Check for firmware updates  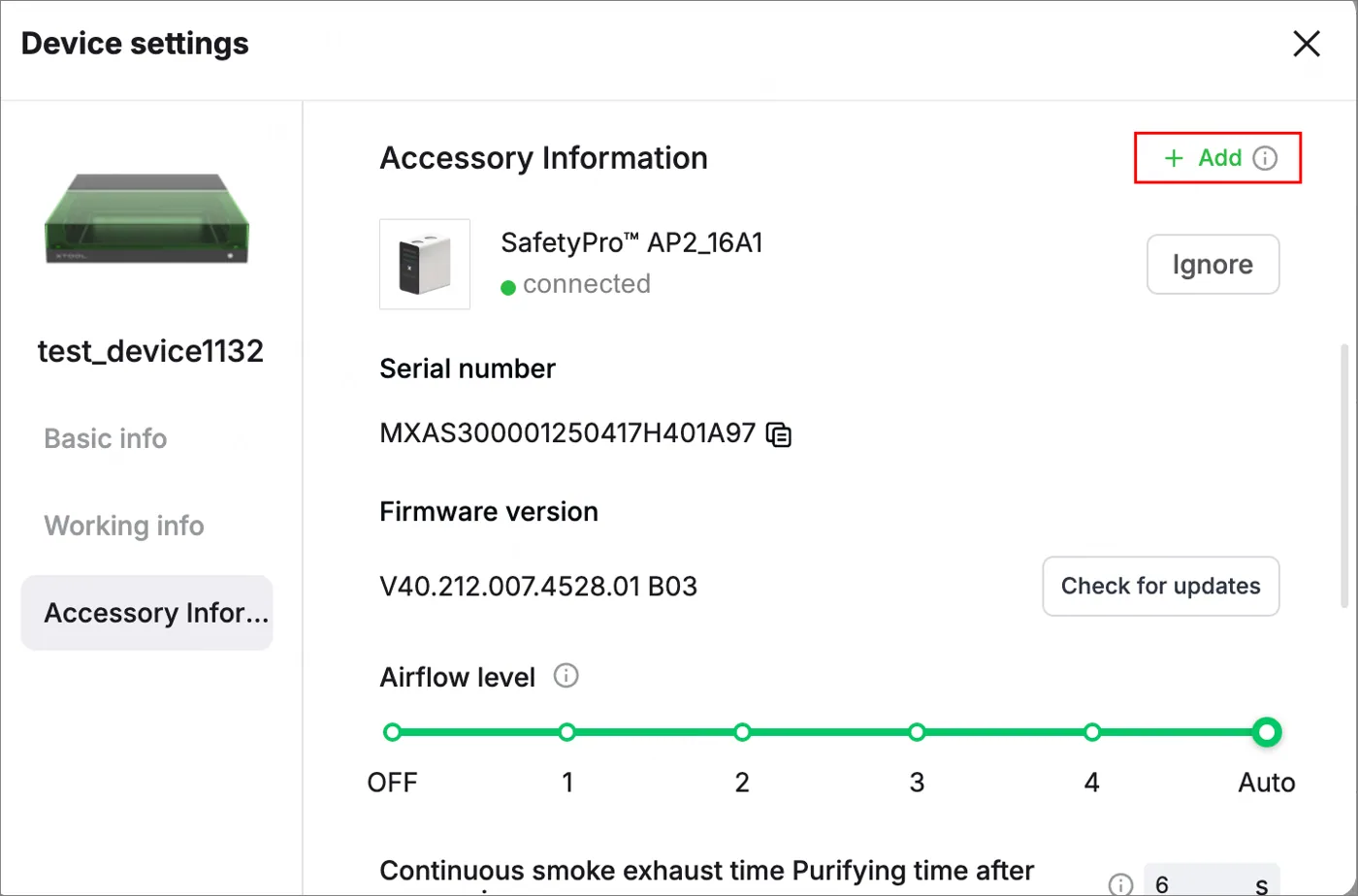pos(1161,586)
